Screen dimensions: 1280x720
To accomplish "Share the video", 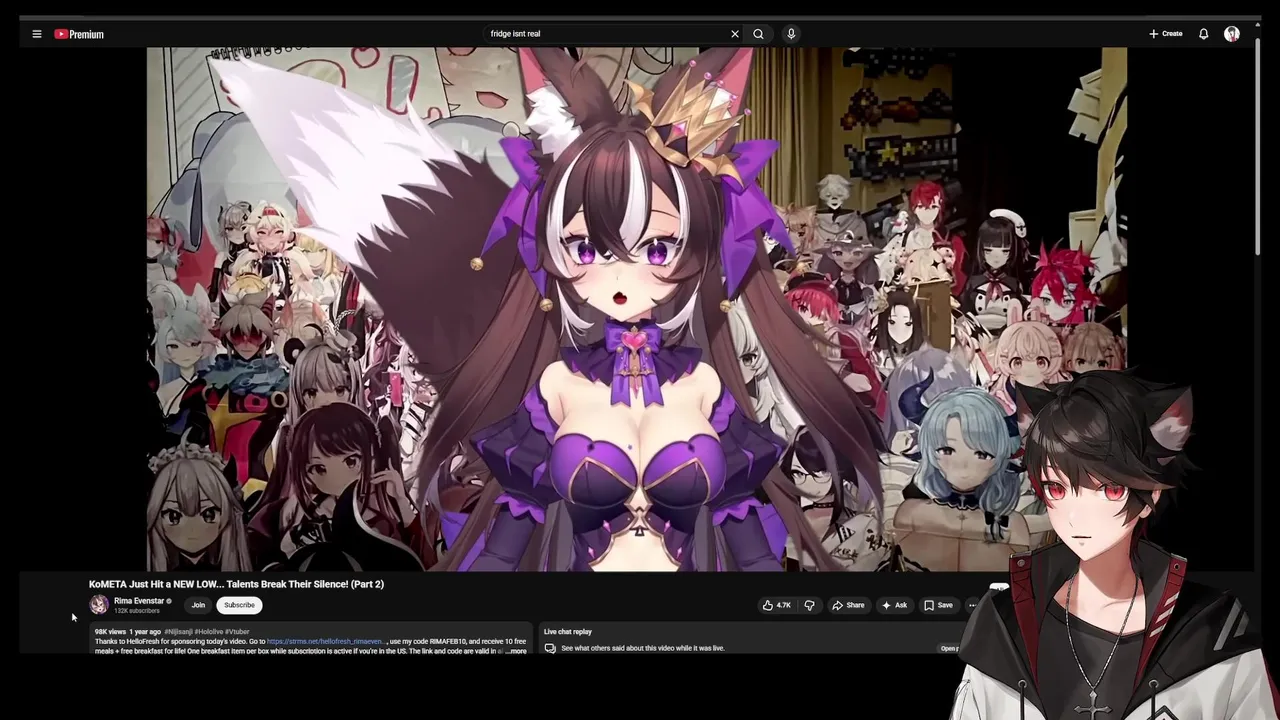I will tap(848, 605).
